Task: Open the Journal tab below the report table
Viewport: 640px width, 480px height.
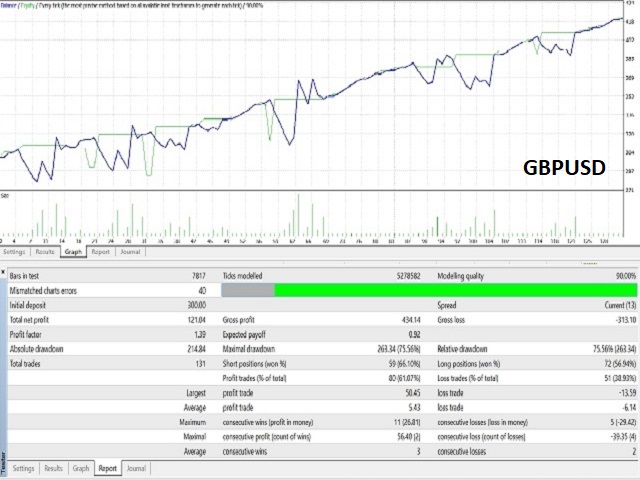Action: [x=136, y=468]
